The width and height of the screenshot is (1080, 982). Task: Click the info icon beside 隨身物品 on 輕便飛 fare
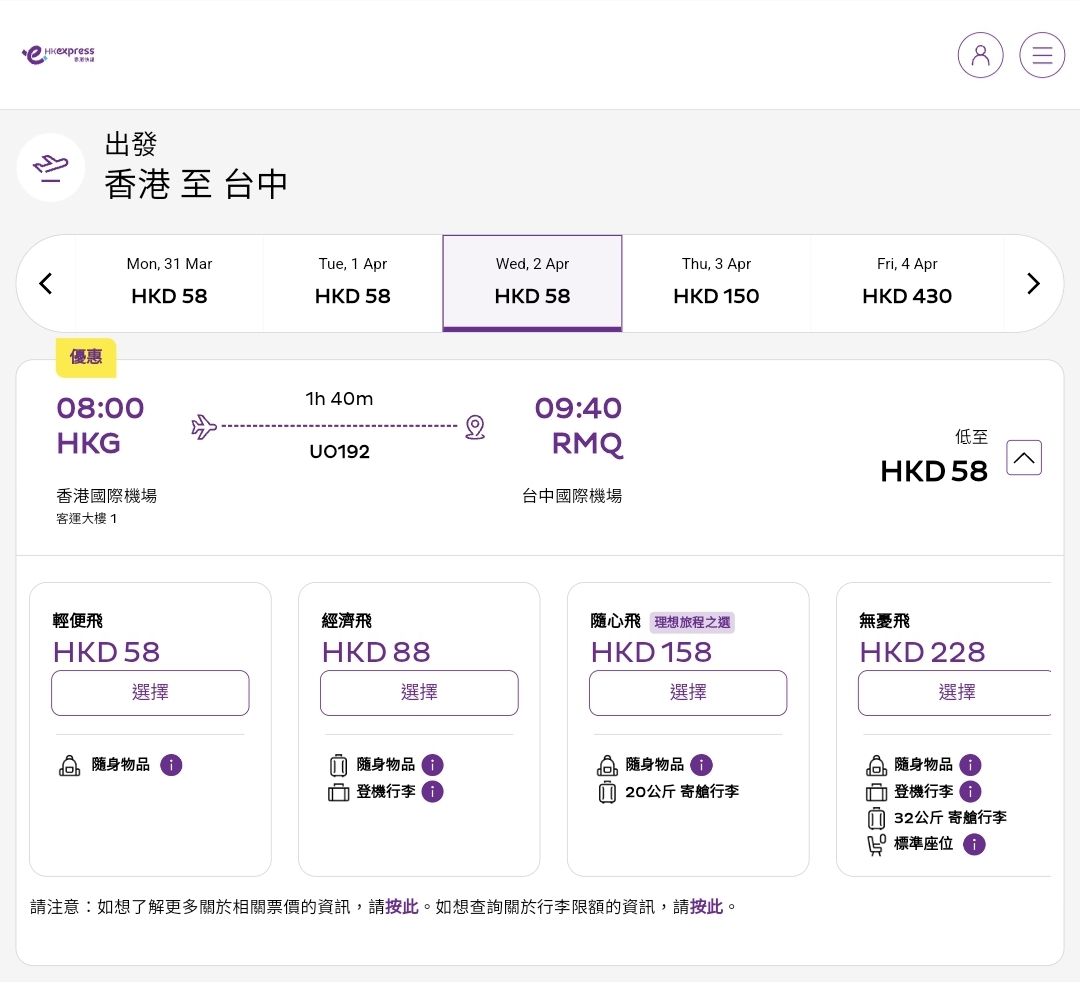[171, 765]
